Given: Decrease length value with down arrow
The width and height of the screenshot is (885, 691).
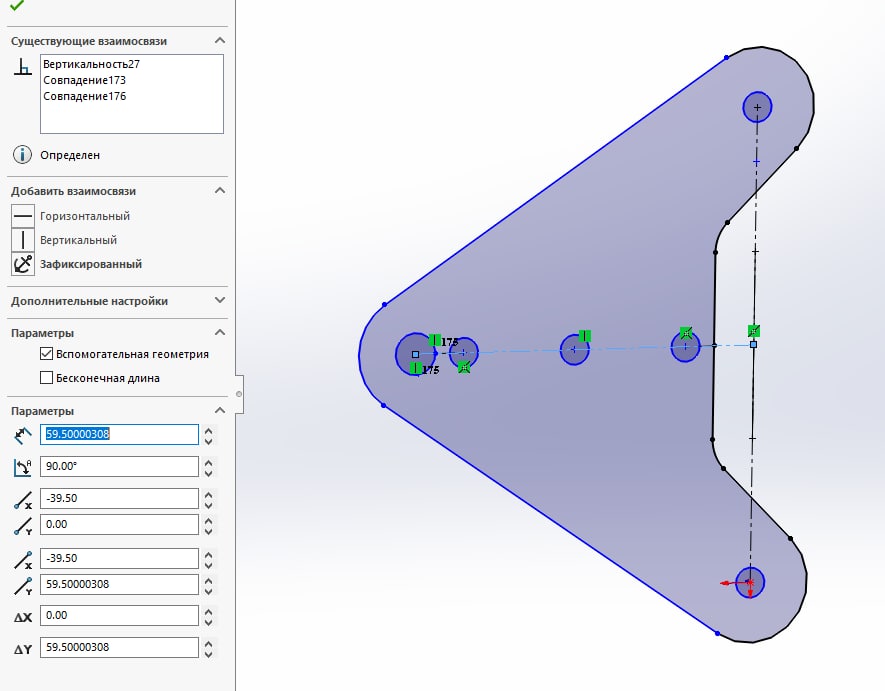Looking at the screenshot, I should [209, 440].
